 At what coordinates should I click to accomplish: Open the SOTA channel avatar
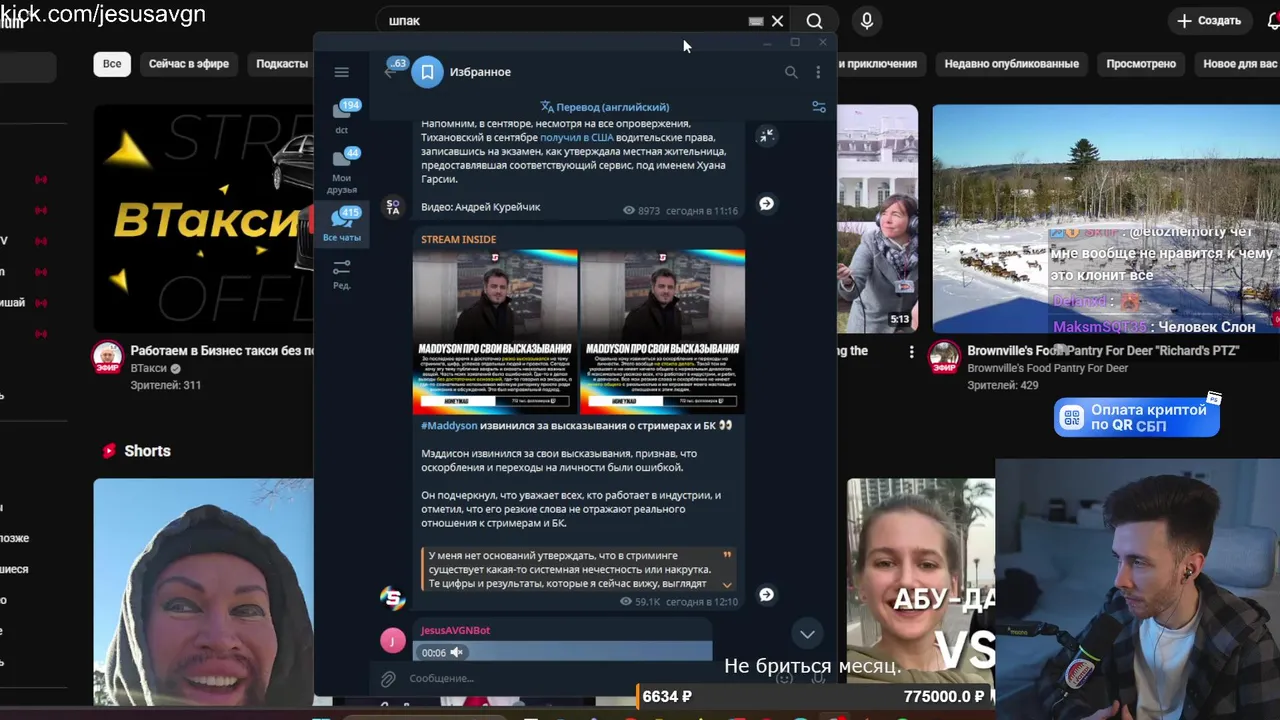coord(393,206)
